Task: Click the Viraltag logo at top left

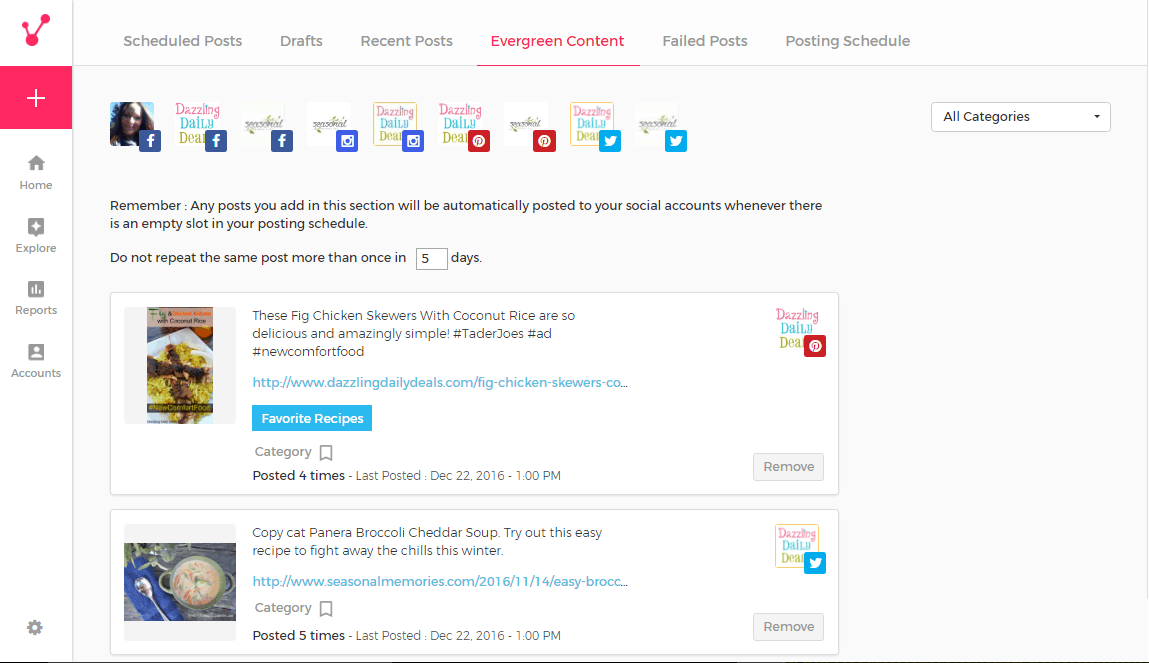Action: coord(36,30)
